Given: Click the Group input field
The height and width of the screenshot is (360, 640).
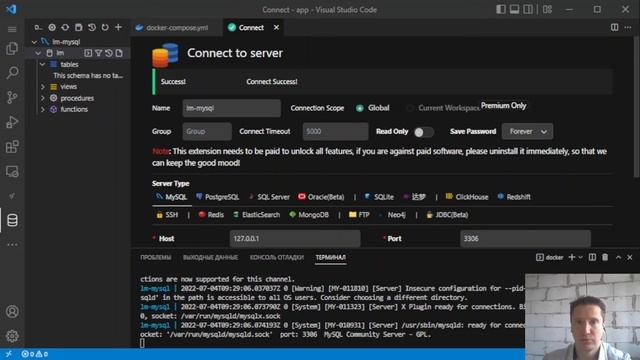Looking at the screenshot, I should pos(207,131).
